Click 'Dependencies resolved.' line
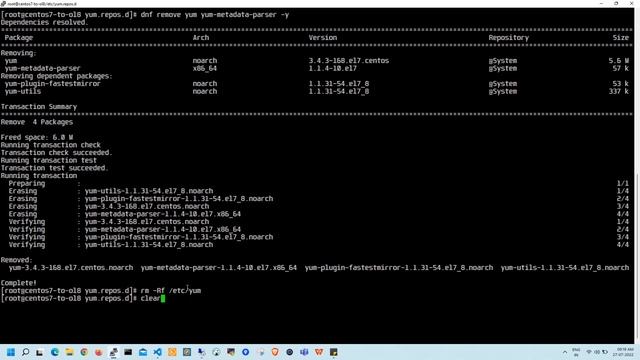Viewport: 640px width, 360px height. tap(44, 22)
